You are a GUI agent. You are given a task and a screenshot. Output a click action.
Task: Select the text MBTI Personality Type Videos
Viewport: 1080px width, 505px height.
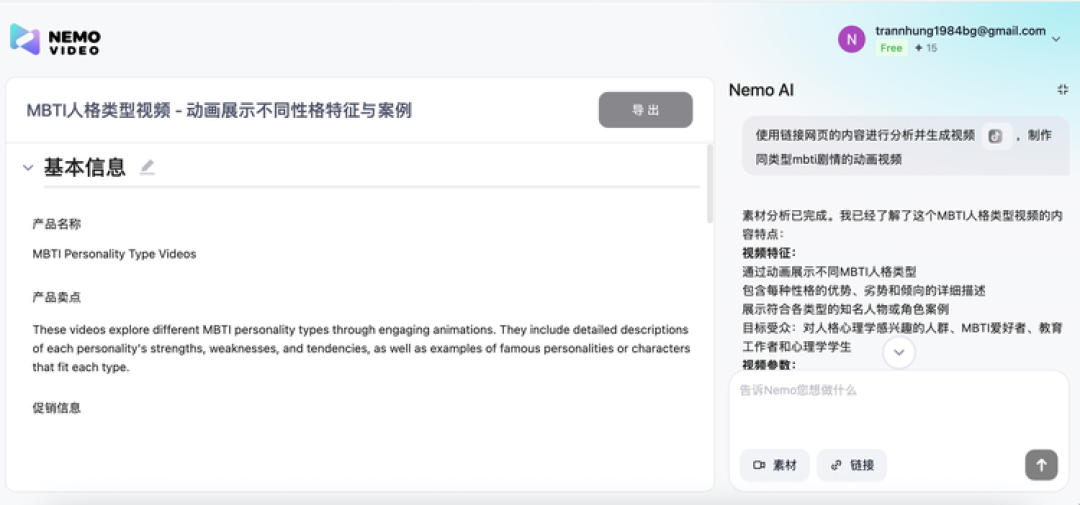click(x=114, y=254)
